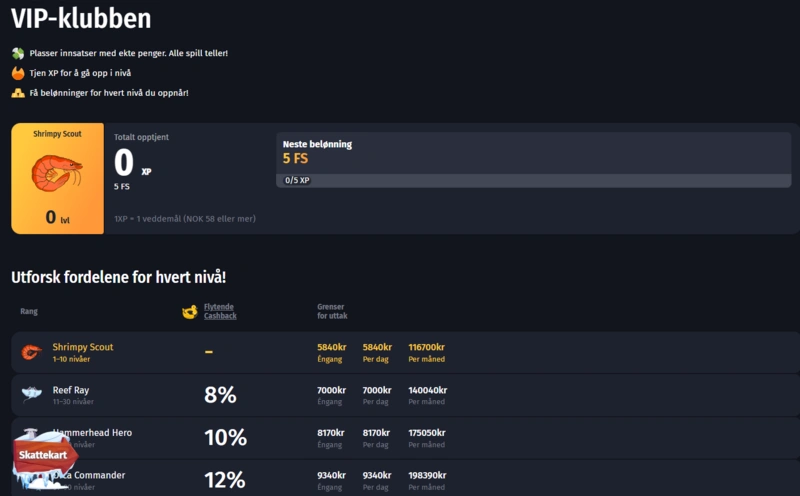Click the Rang column header

click(x=29, y=311)
